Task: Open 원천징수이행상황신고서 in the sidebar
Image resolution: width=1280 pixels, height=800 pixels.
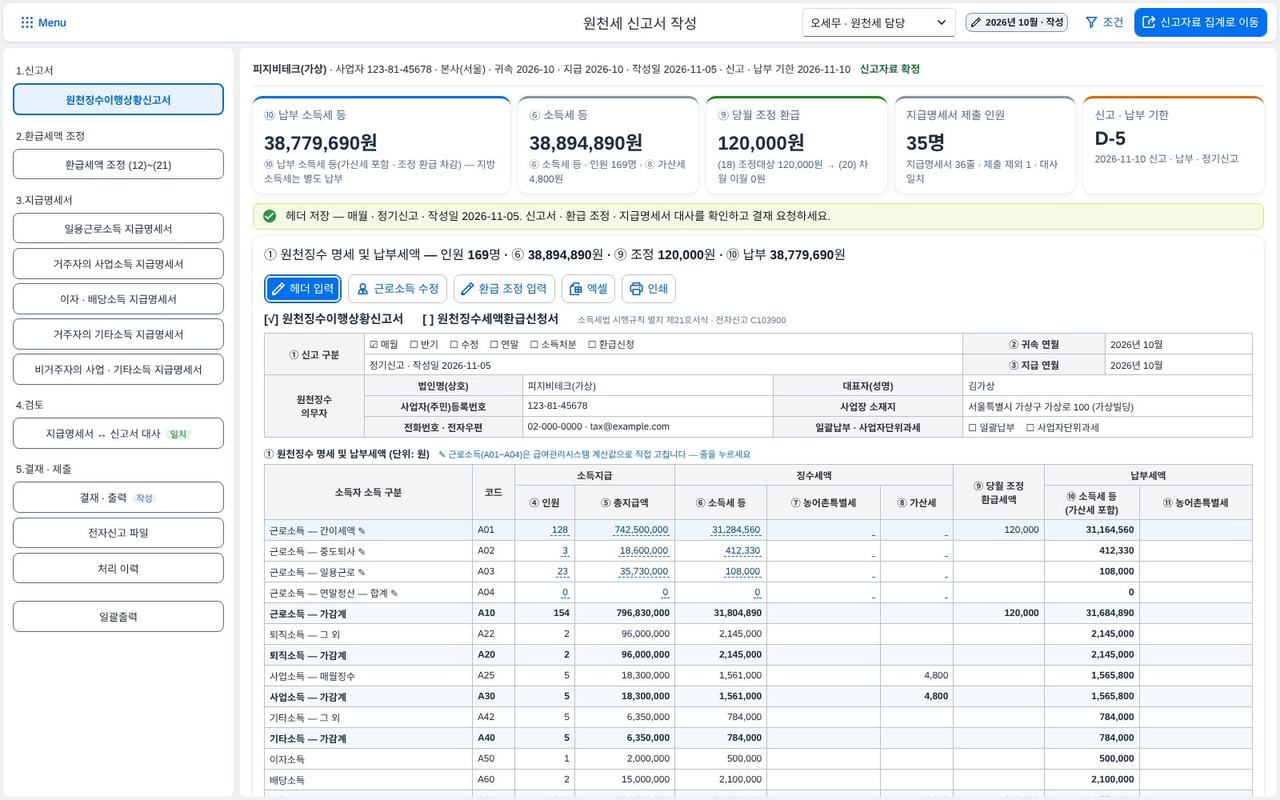Action: pyautogui.click(x=118, y=100)
